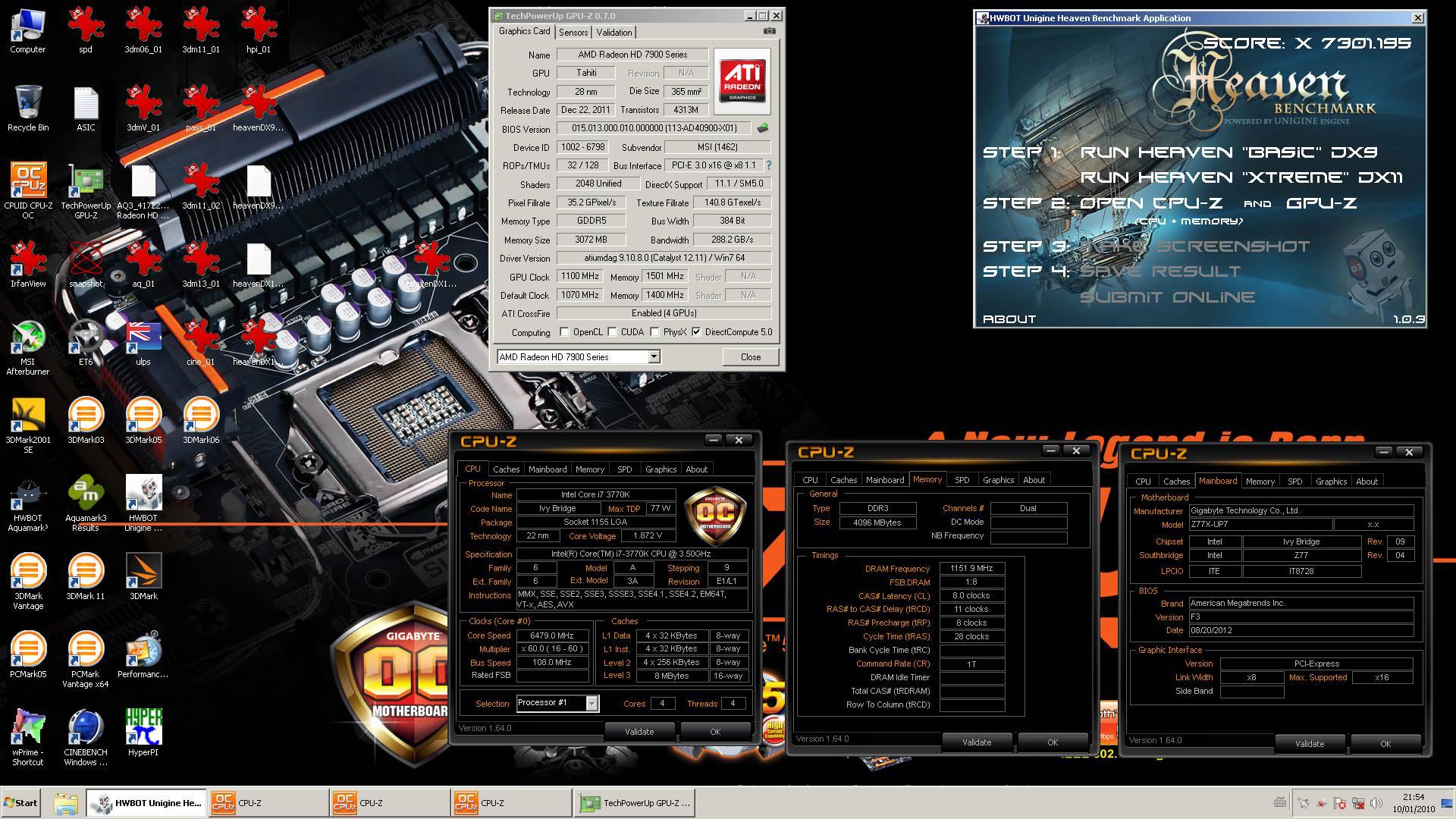Screen dimensions: 1456x819
Task: Click OK in CPU-Z Memory window
Action: (x=1052, y=742)
